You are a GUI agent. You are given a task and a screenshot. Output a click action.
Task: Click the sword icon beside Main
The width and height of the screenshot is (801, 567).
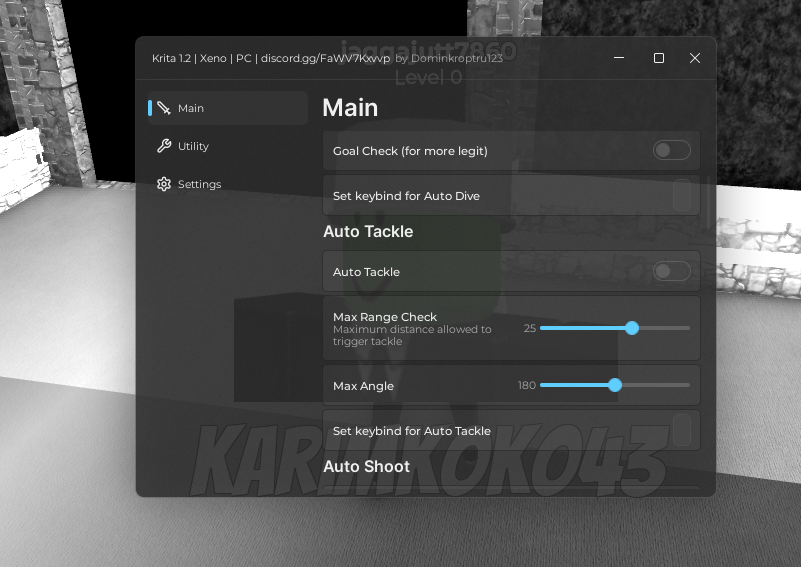164,108
